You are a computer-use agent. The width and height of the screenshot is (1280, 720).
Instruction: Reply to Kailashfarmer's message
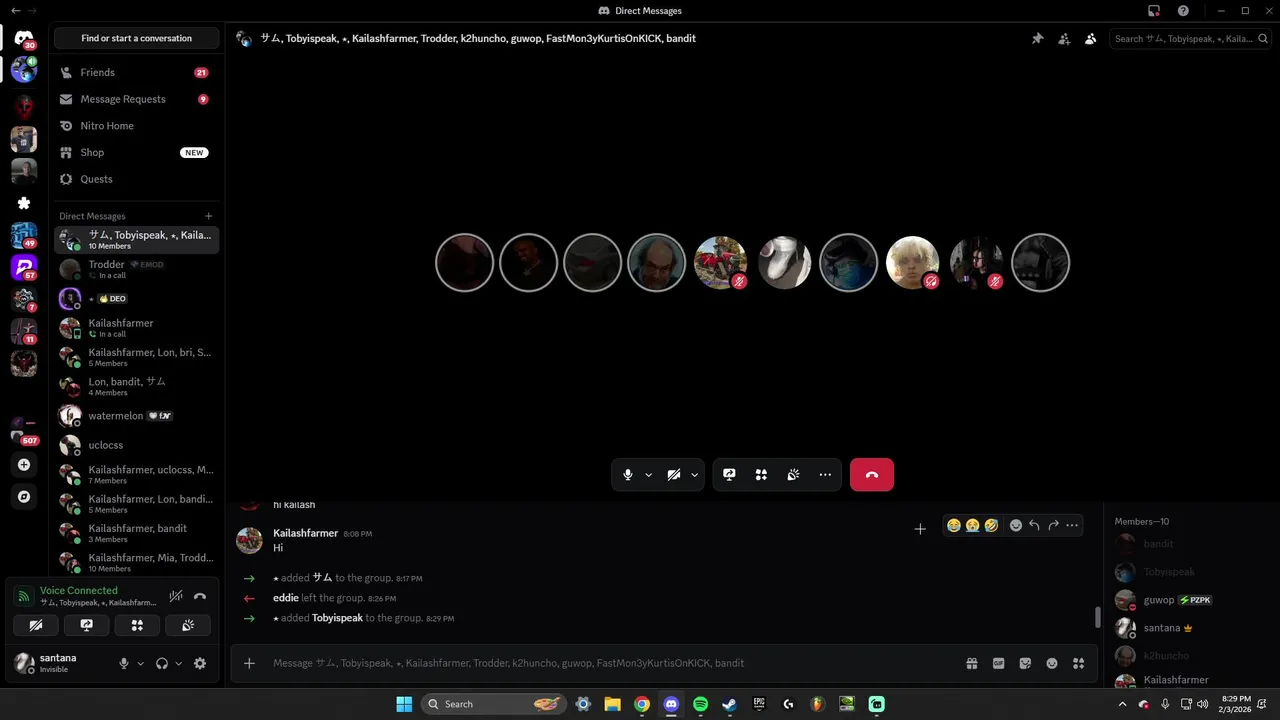(1034, 525)
